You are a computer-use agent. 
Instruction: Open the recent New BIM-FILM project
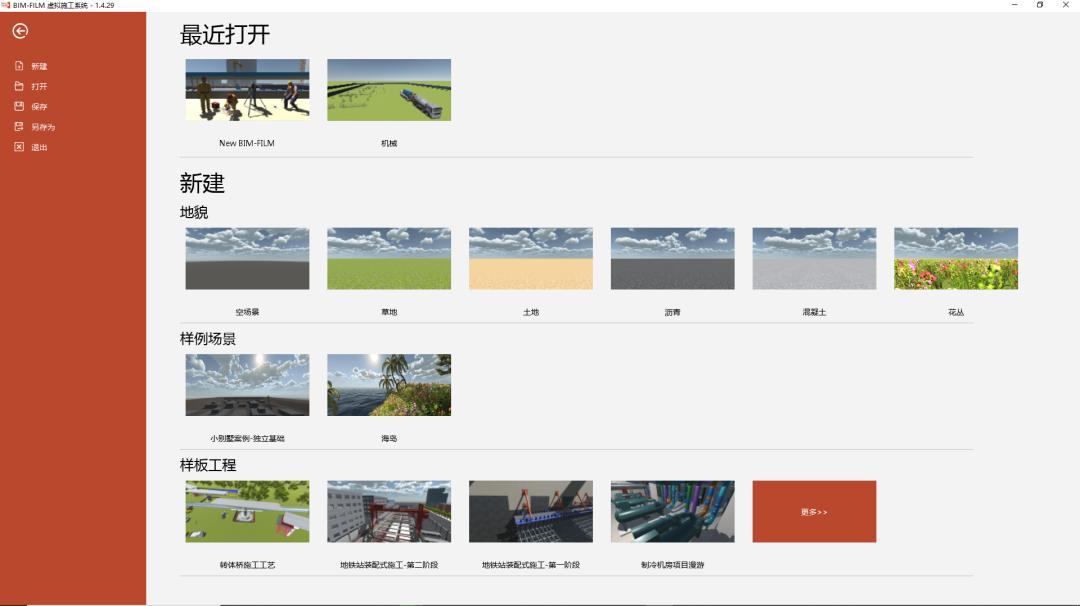(x=246, y=89)
